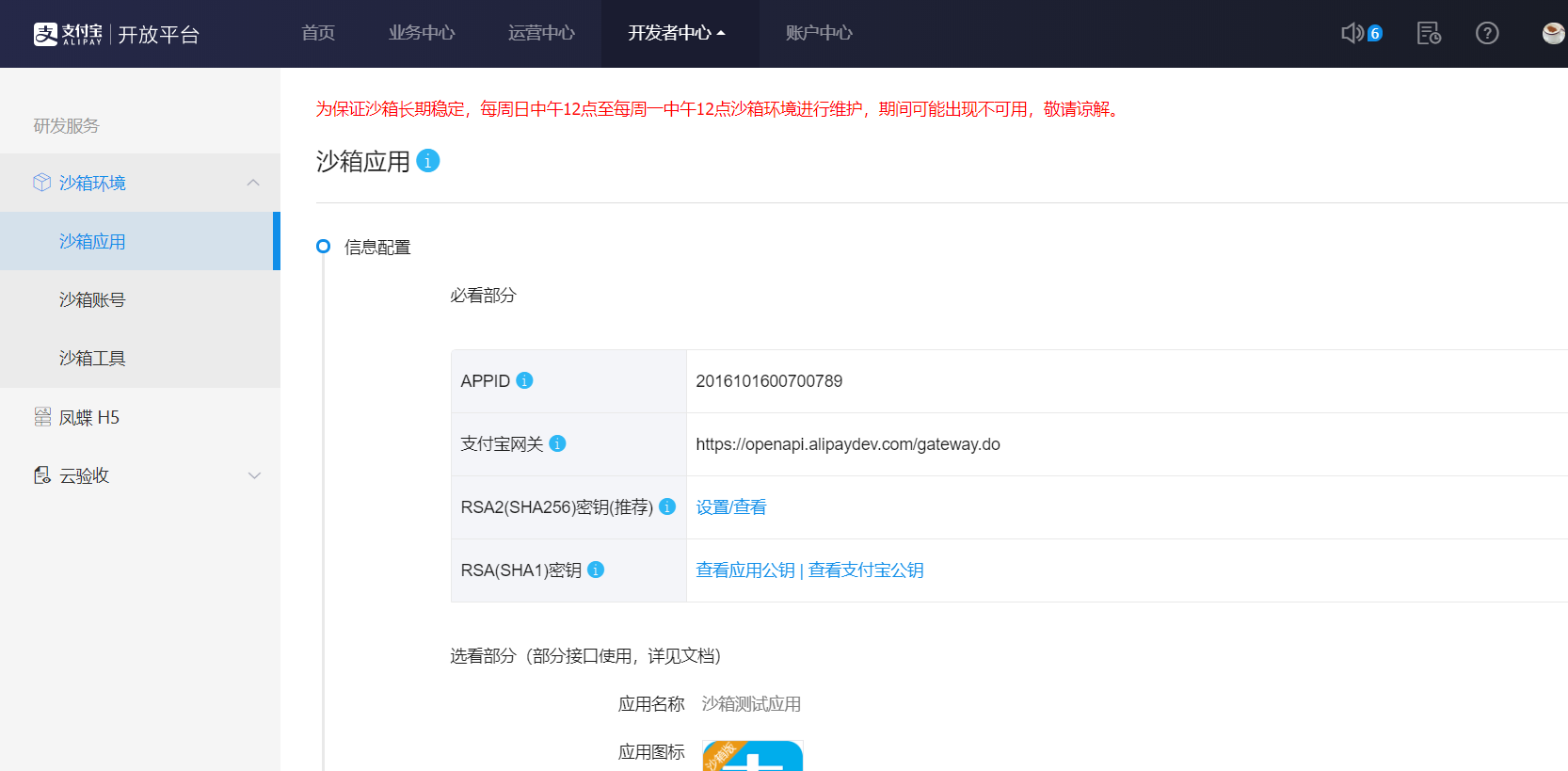Viewport: 1568px width, 771px height.
Task: Click the 信息配置 step marker circle
Action: click(324, 246)
